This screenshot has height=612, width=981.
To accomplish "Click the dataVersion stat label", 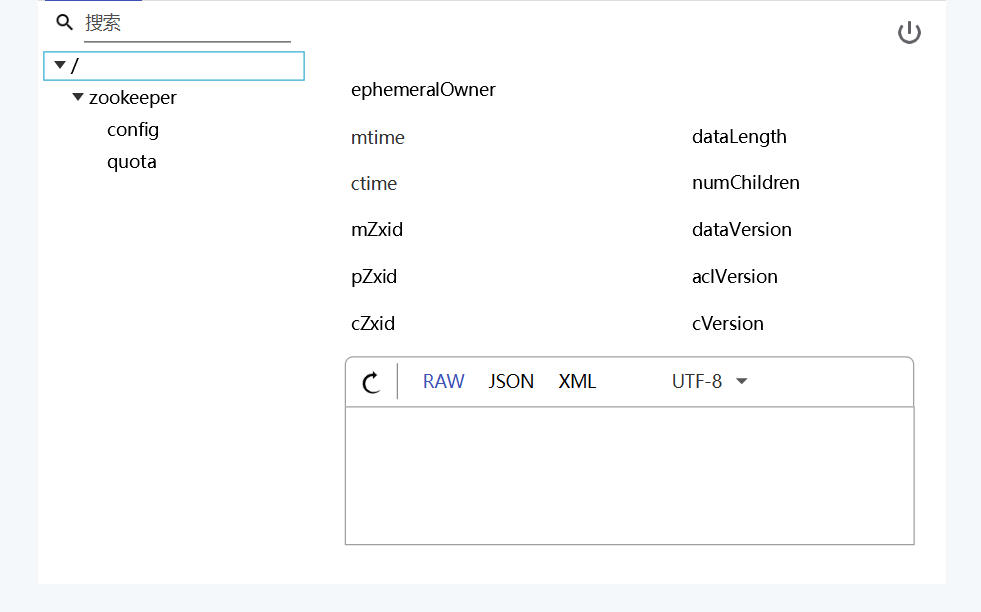I will click(x=741, y=229).
